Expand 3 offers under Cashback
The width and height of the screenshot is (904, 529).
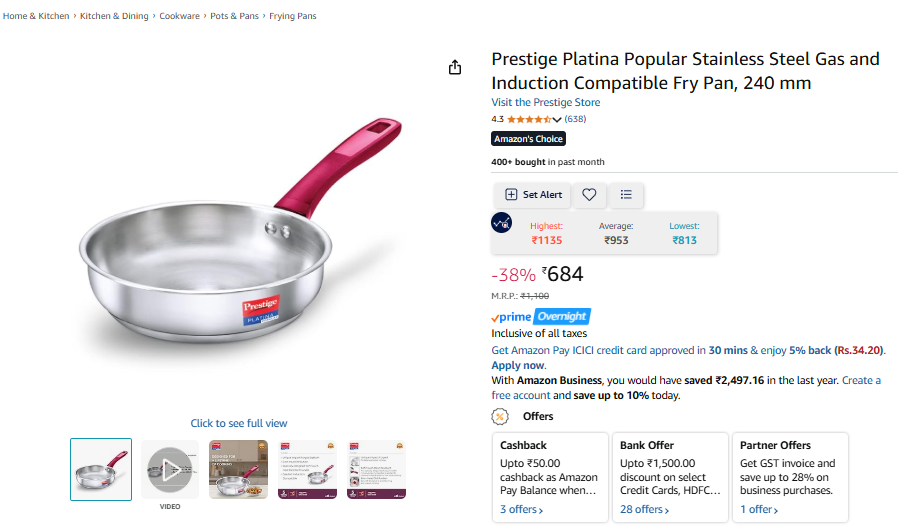521,510
